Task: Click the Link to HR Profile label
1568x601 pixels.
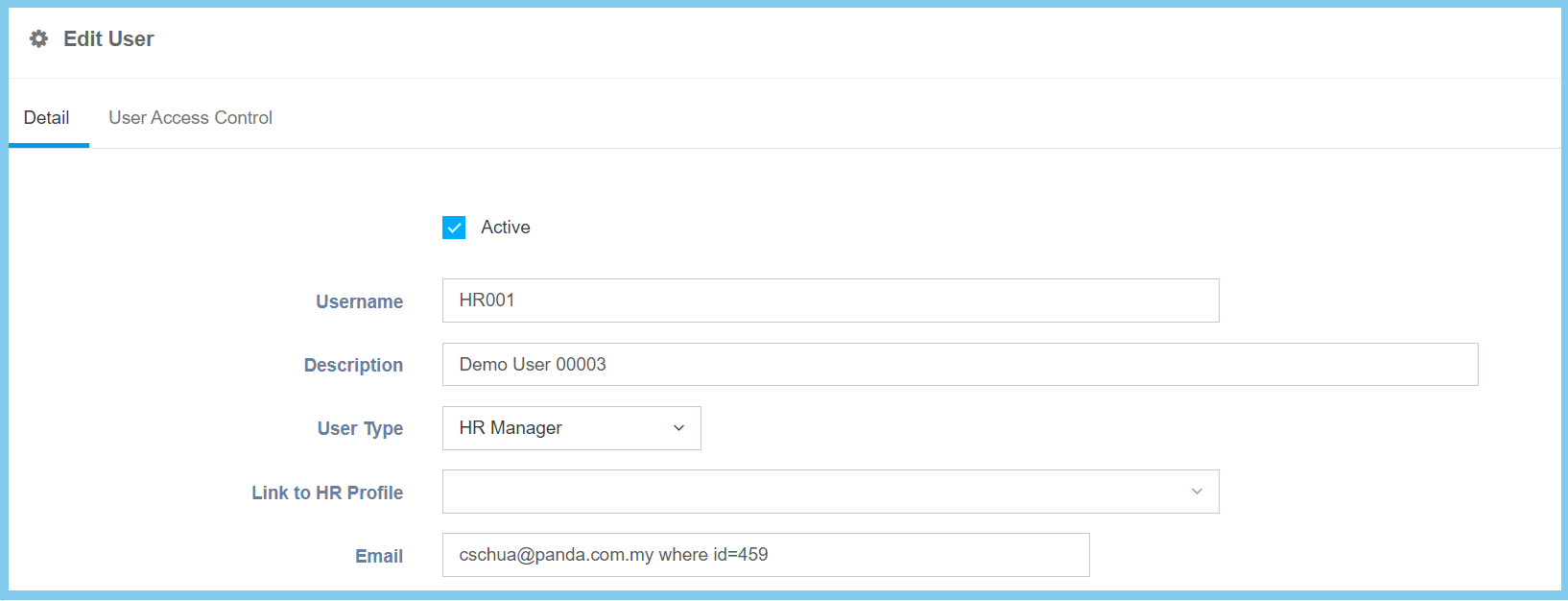Action: [x=327, y=493]
